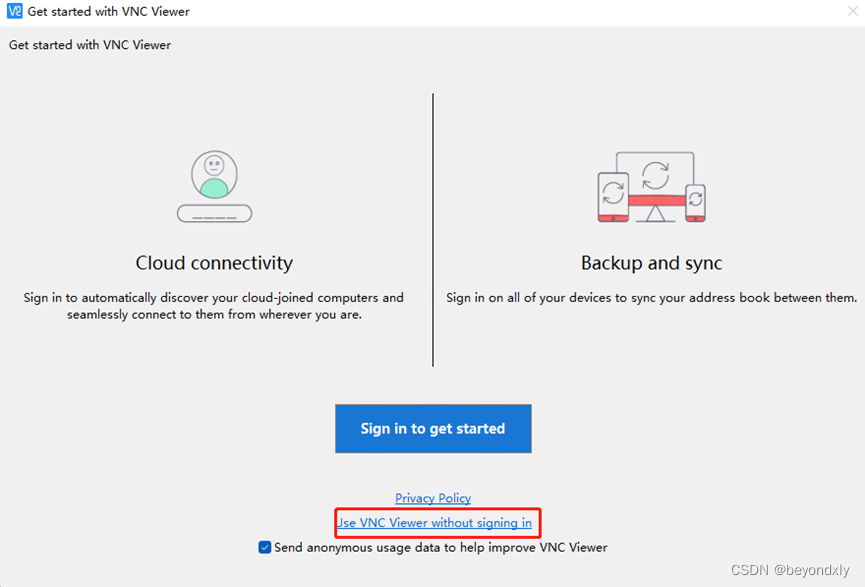Choose Use VNC Viewer without signing in
865x587 pixels.
click(x=434, y=522)
